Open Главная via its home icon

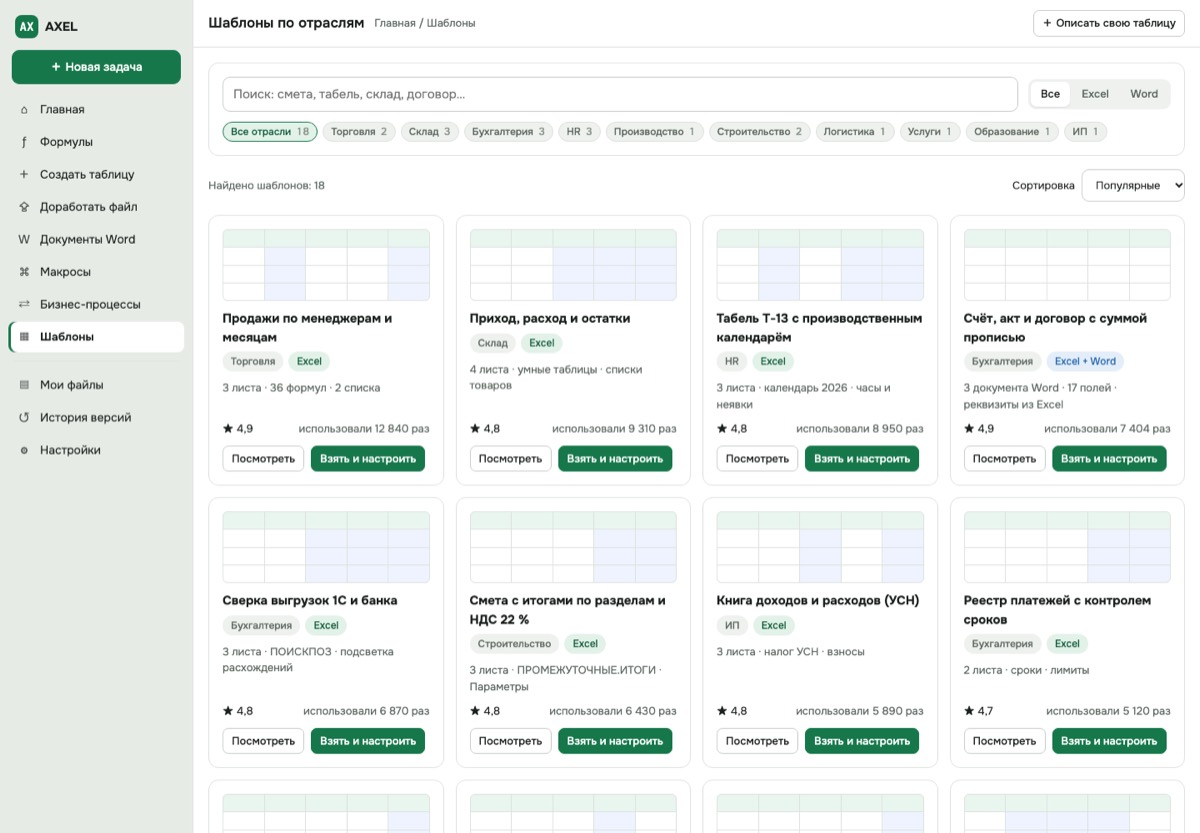24,110
